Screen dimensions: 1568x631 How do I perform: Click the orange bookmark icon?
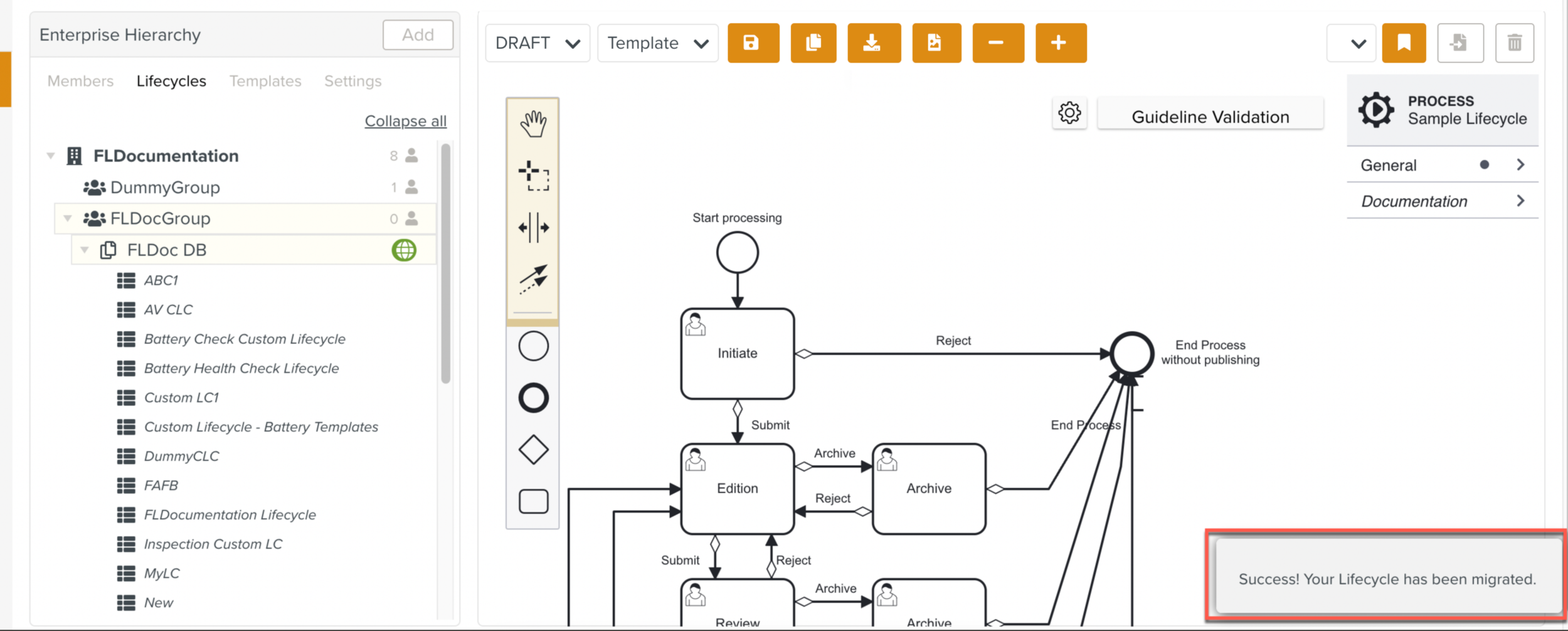[1403, 43]
